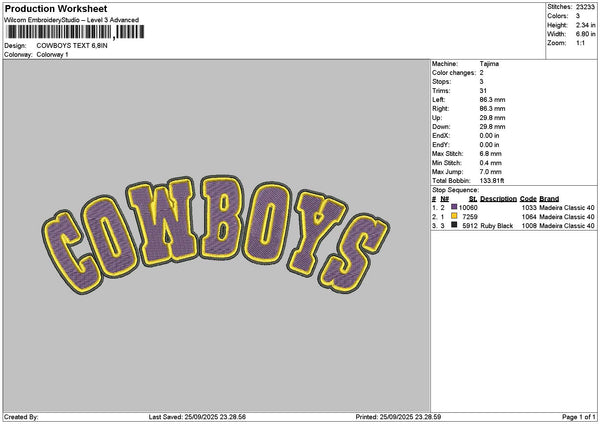Click the Colors count value 3
Viewport: 600px width, 424px height.
(x=578, y=16)
